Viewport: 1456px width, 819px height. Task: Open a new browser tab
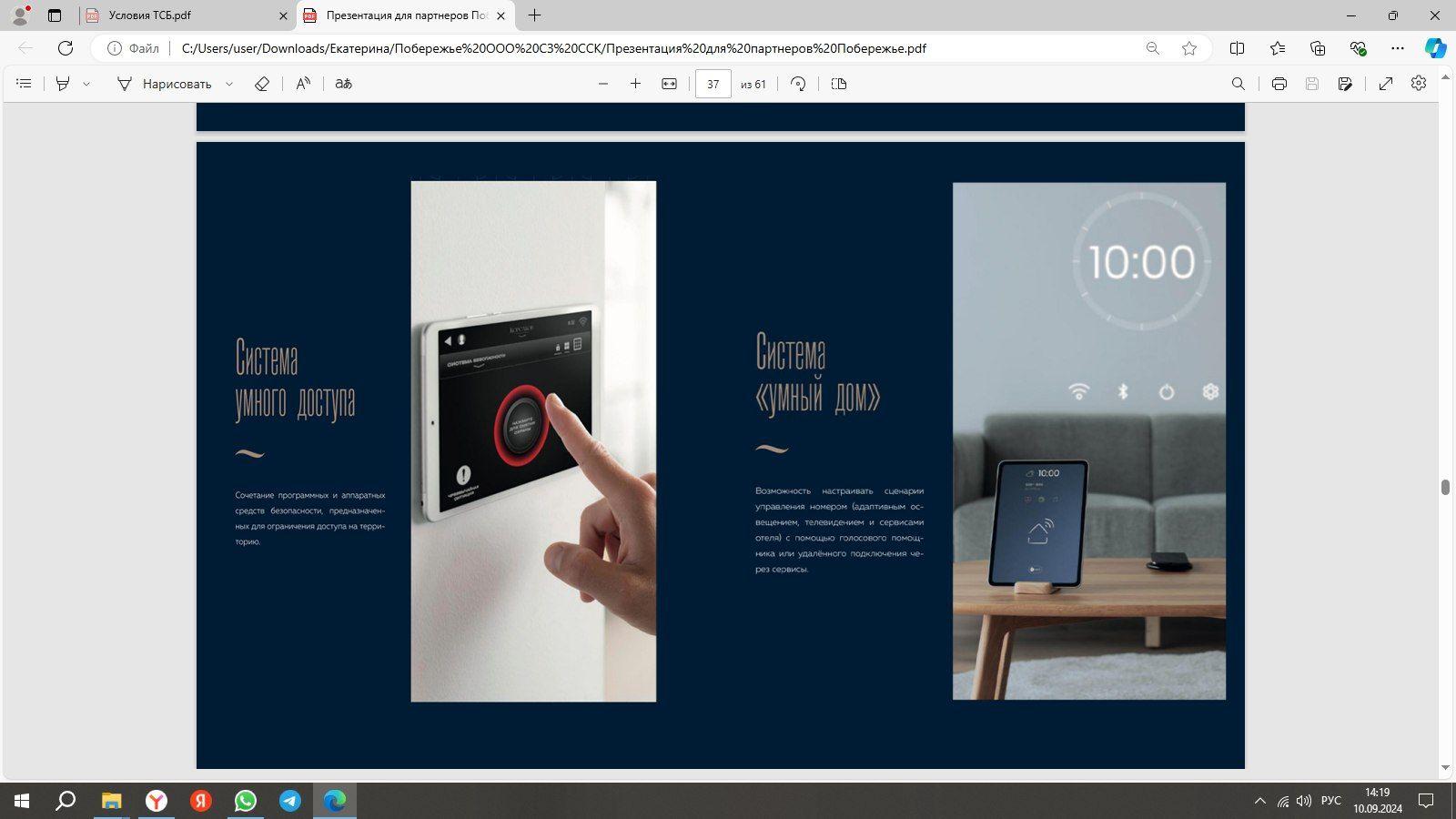(534, 15)
